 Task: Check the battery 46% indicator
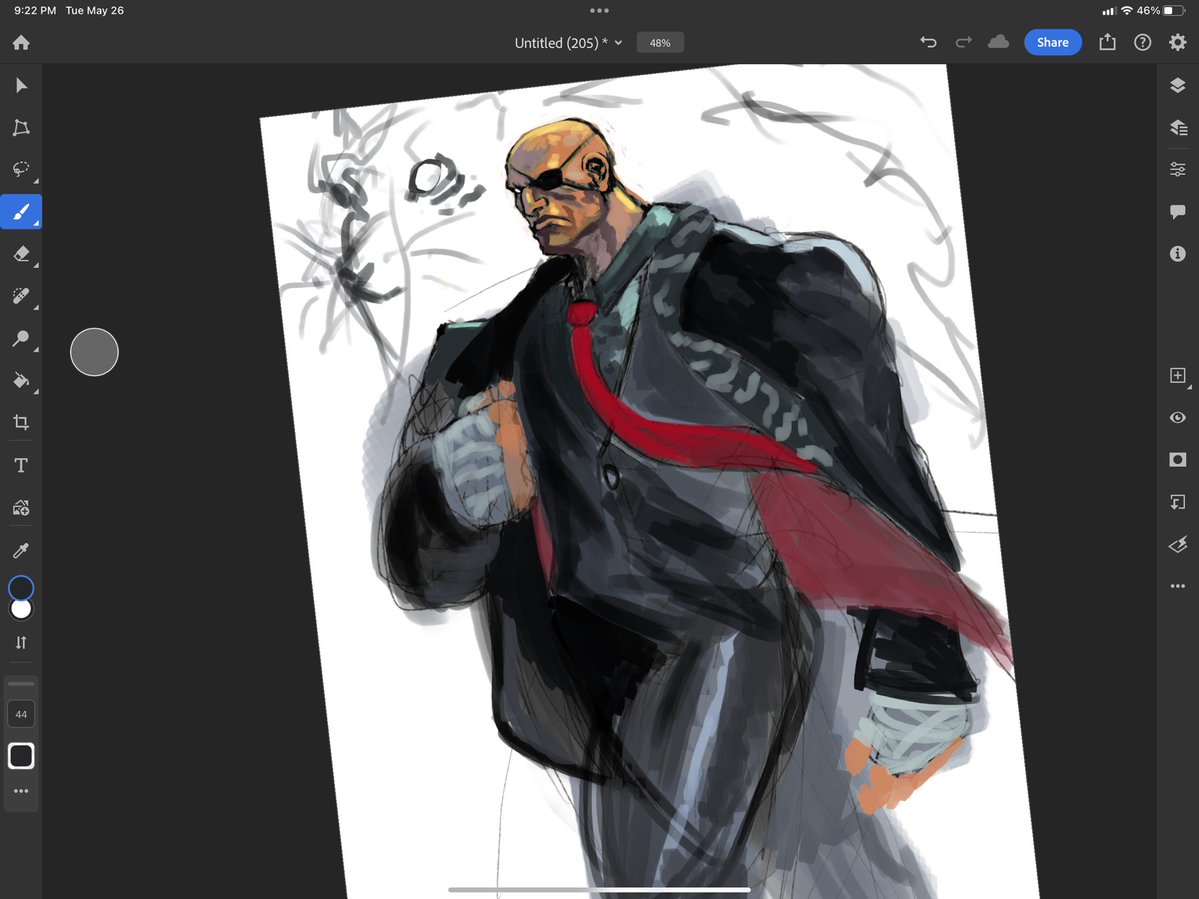click(1159, 11)
